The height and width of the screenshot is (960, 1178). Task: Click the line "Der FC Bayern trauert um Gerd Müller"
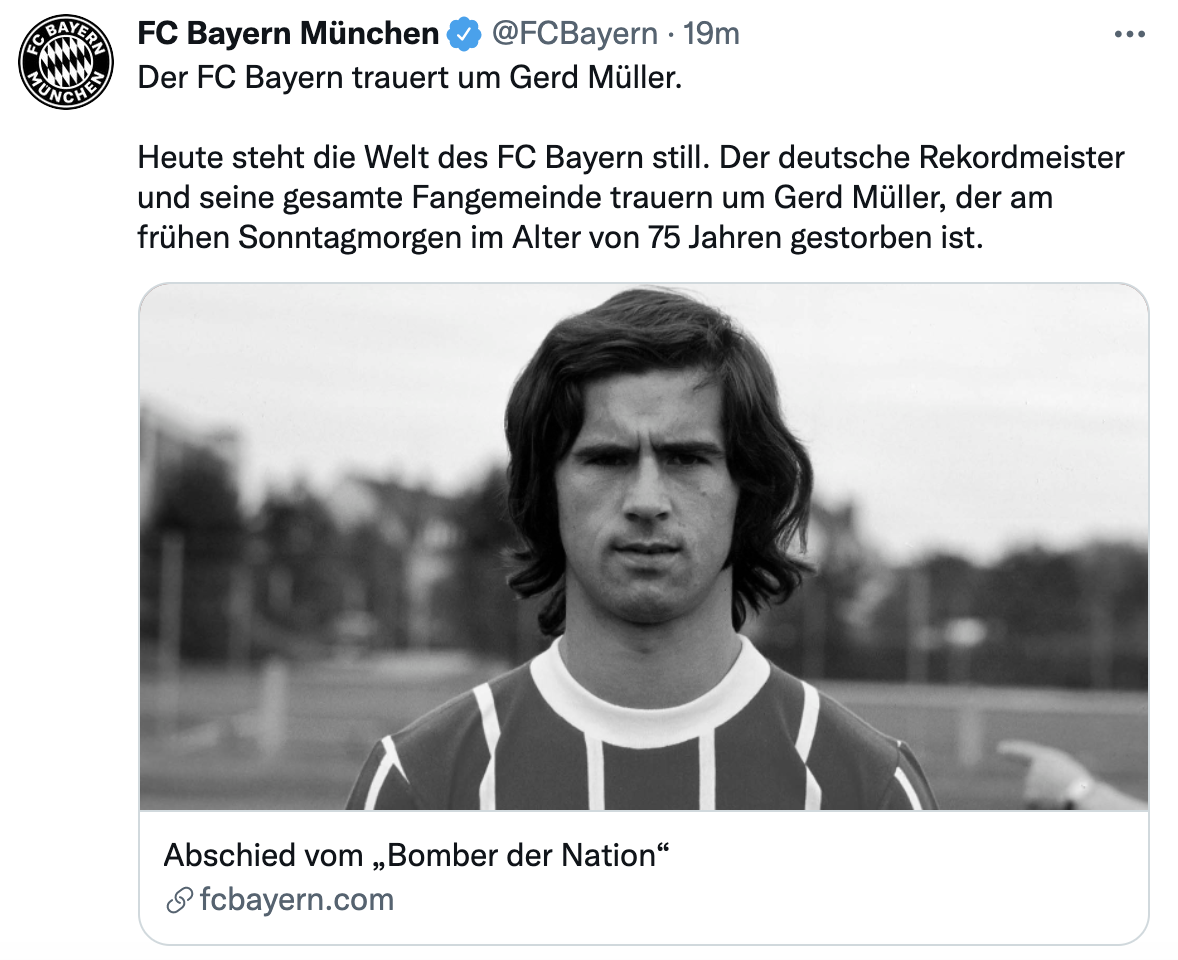point(409,78)
